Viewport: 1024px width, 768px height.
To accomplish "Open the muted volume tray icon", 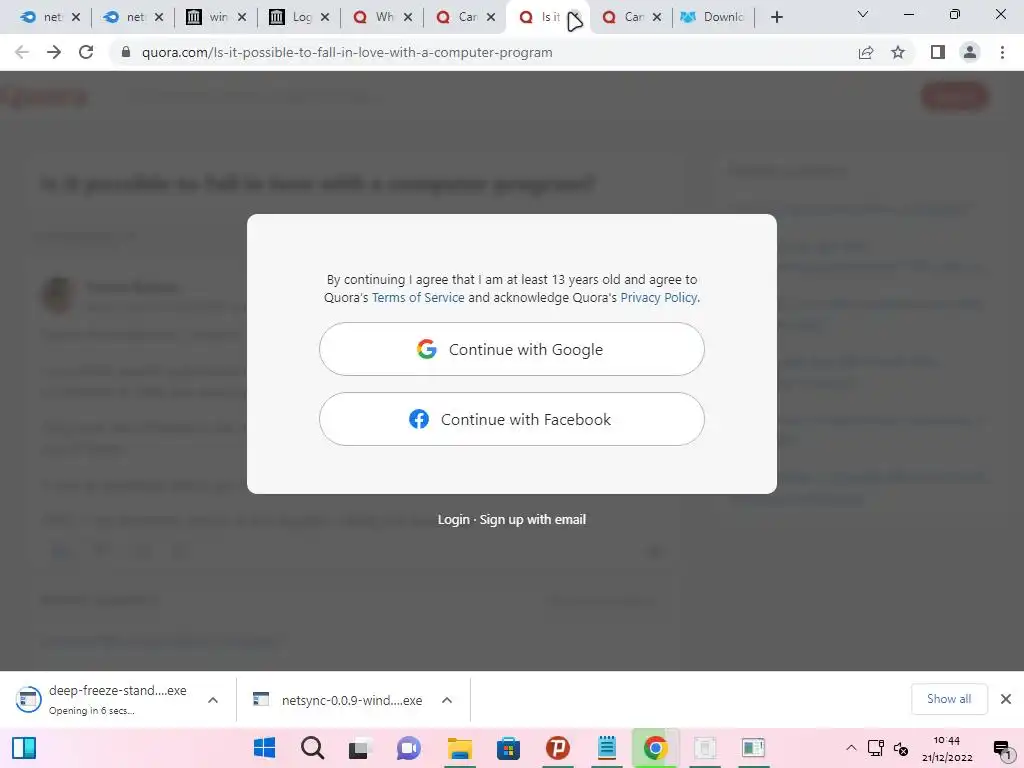I will tap(901, 748).
